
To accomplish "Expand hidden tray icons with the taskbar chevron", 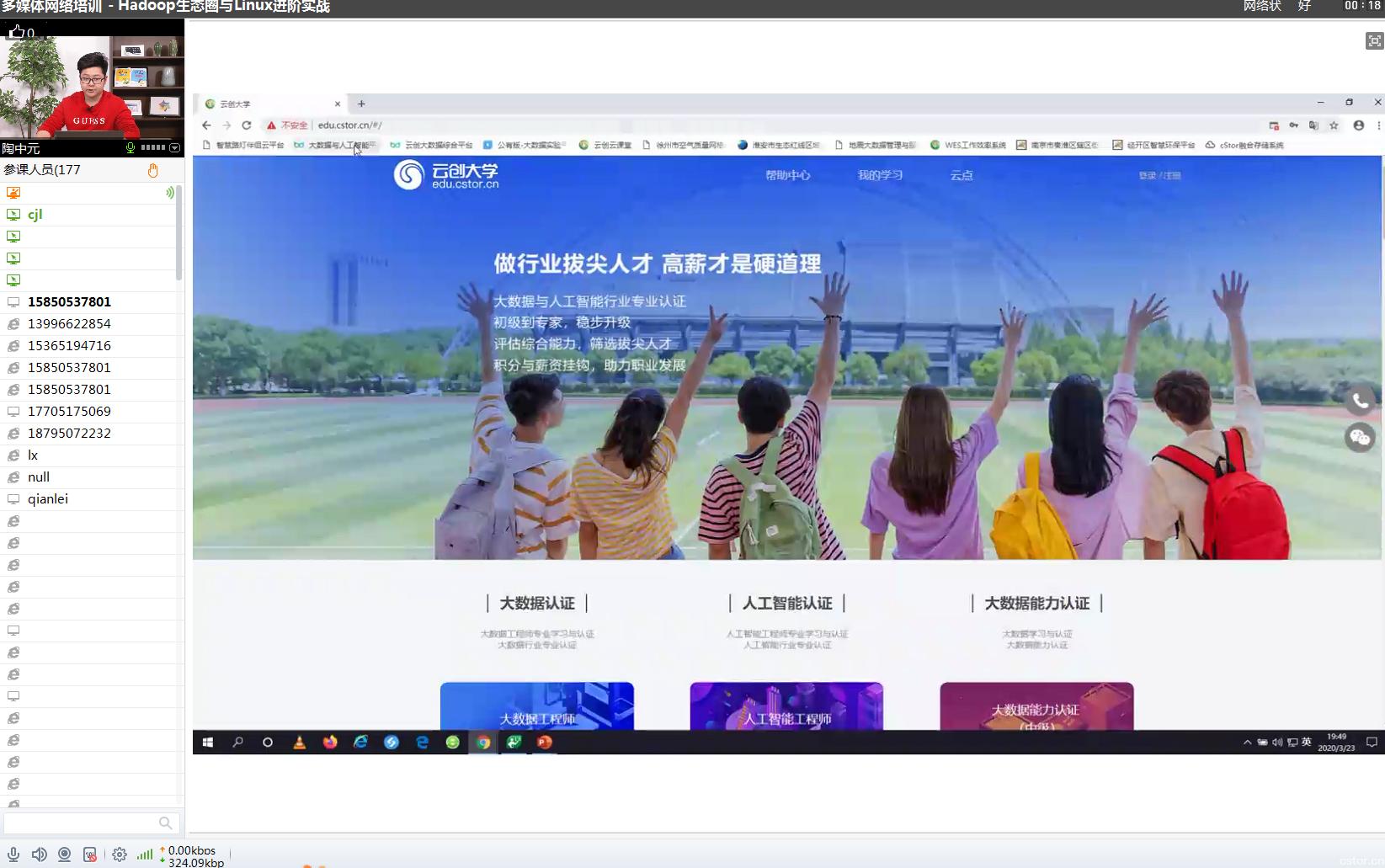I will 1246,742.
